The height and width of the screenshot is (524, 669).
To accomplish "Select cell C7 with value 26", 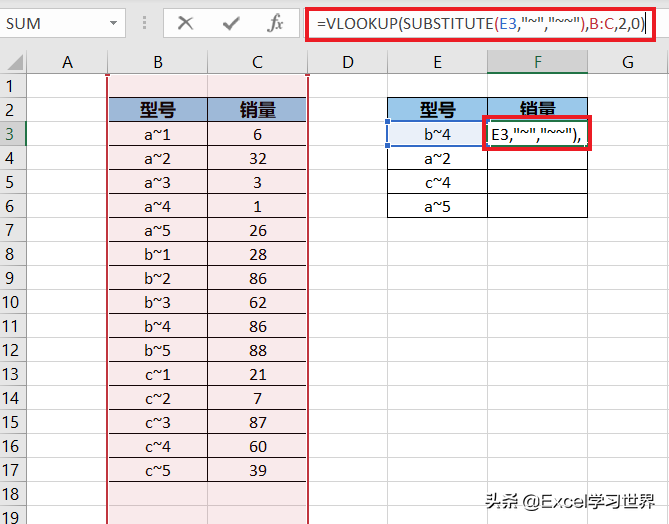I will click(x=257, y=230).
